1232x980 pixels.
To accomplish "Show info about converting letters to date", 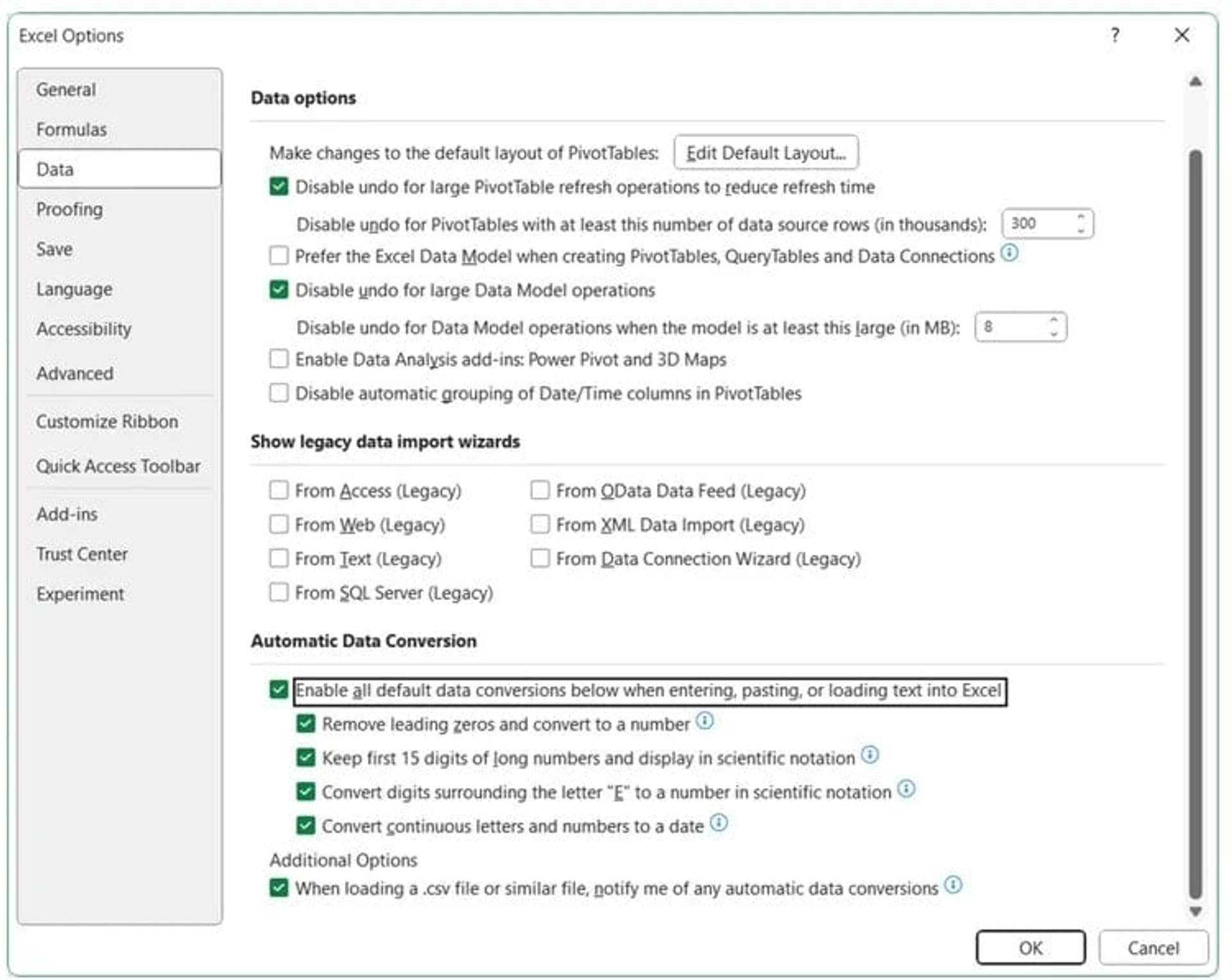I will click(719, 823).
